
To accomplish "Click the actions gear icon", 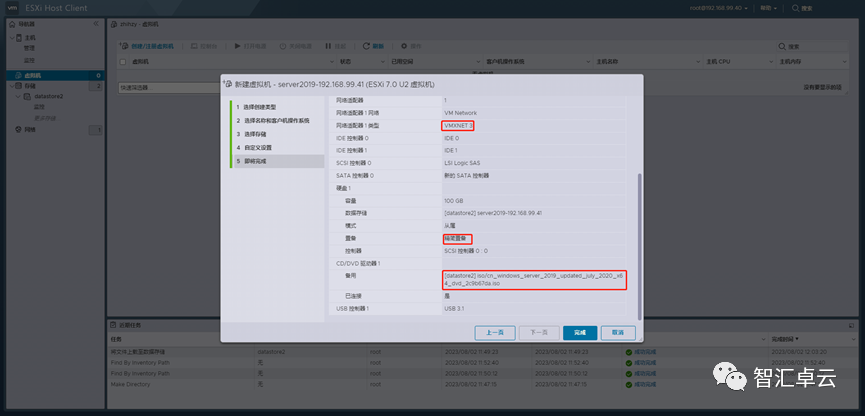I will 404,46.
